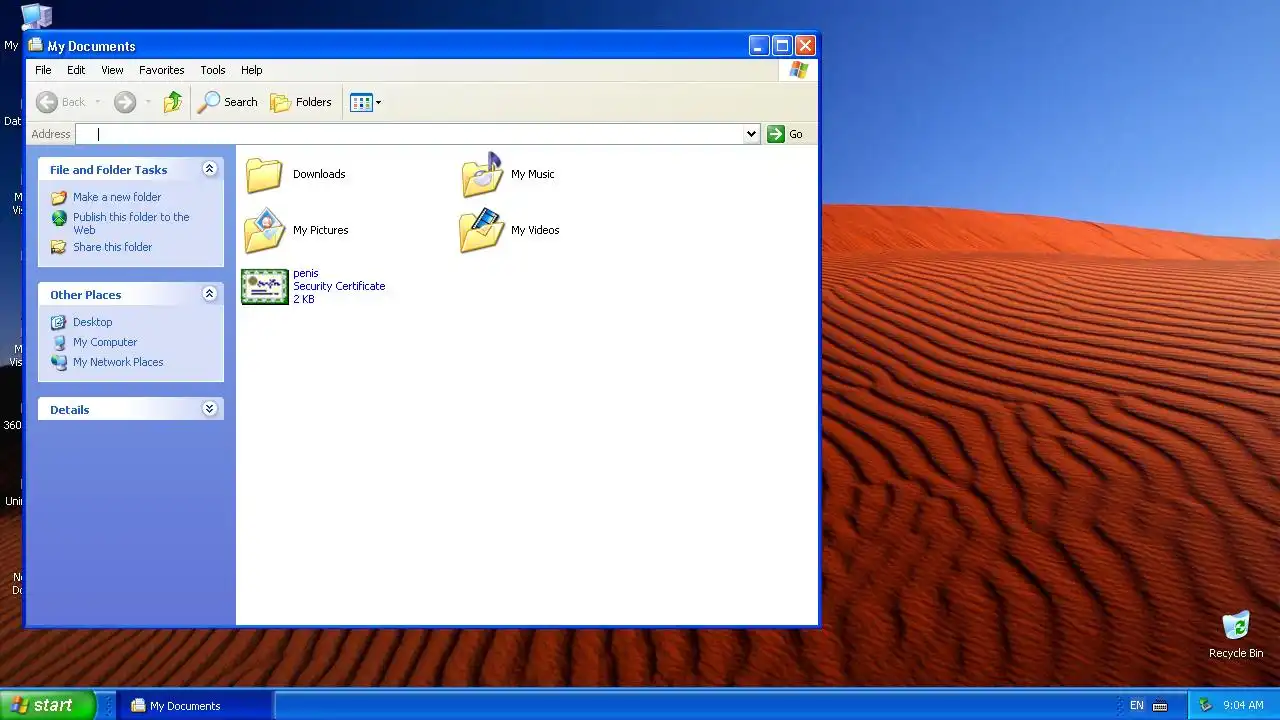Toggle the Folders pane
This screenshot has width=1280, height=720.
301,102
